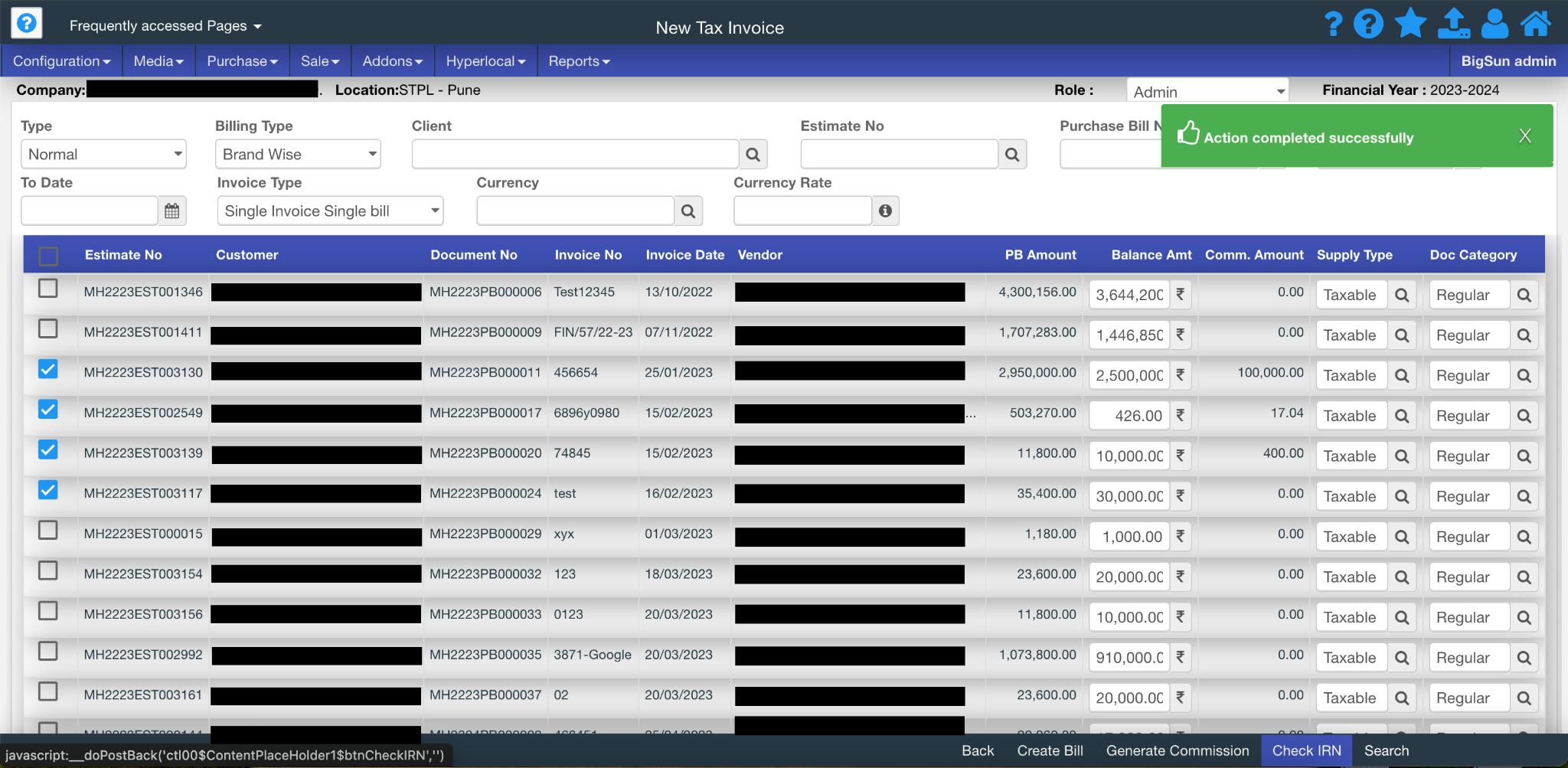Check the row for MH2223EST001346

(47, 289)
